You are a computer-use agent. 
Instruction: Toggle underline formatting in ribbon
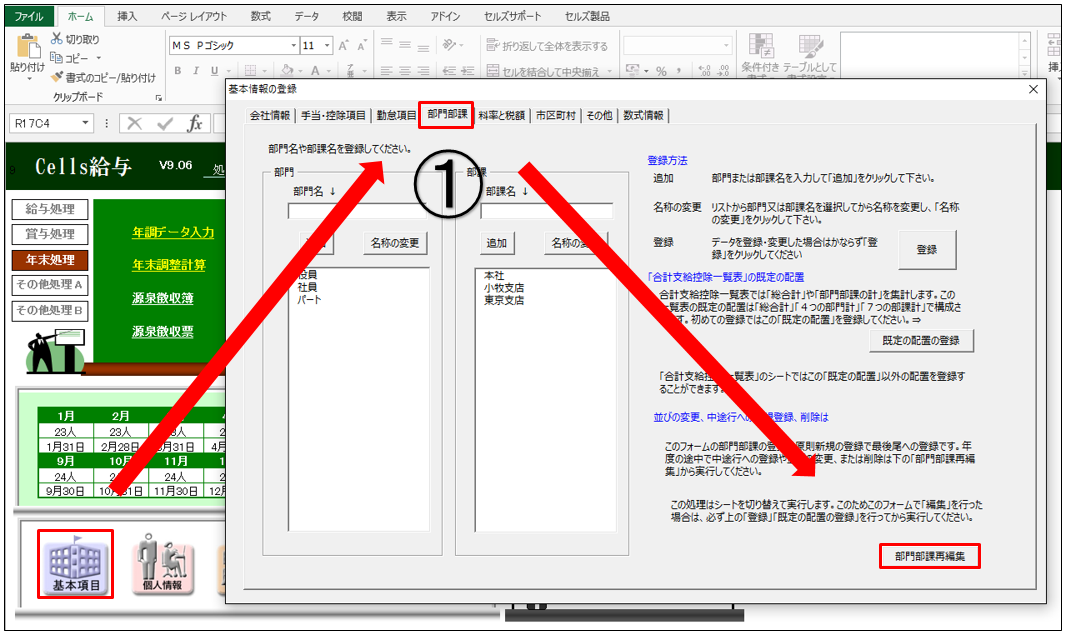pyautogui.click(x=214, y=71)
